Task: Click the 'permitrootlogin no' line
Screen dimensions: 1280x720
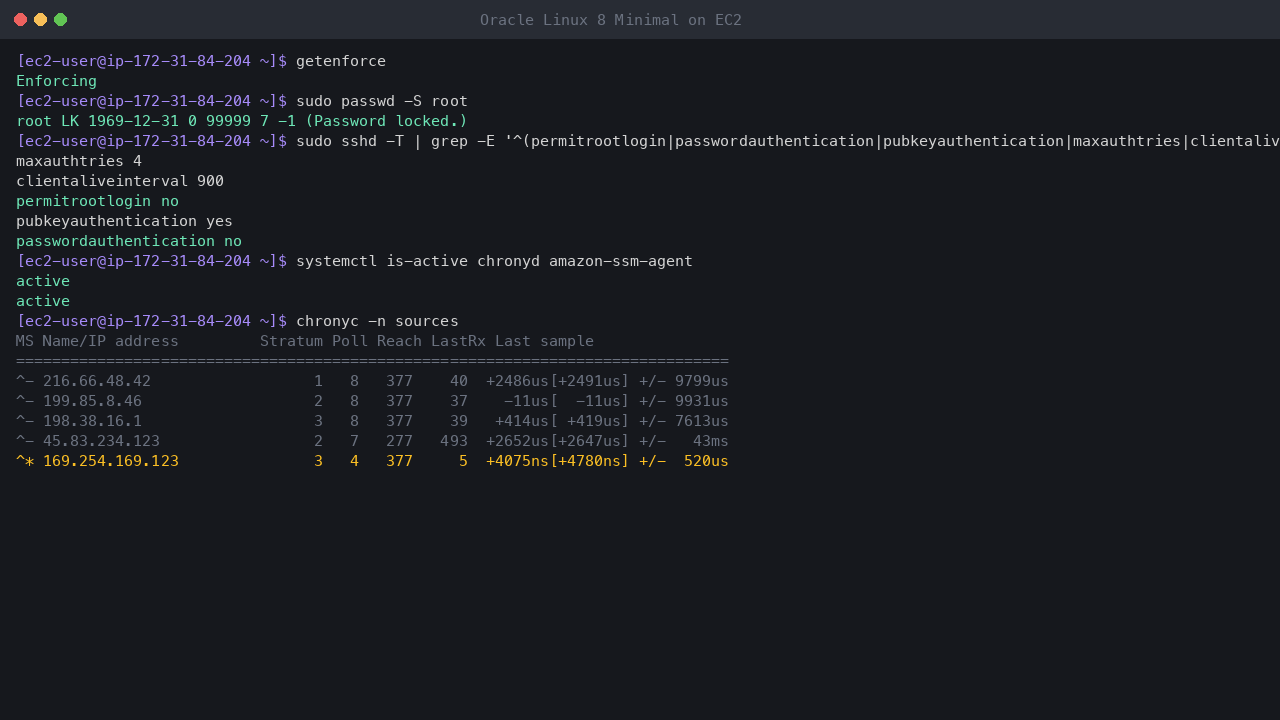Action: 97,201
